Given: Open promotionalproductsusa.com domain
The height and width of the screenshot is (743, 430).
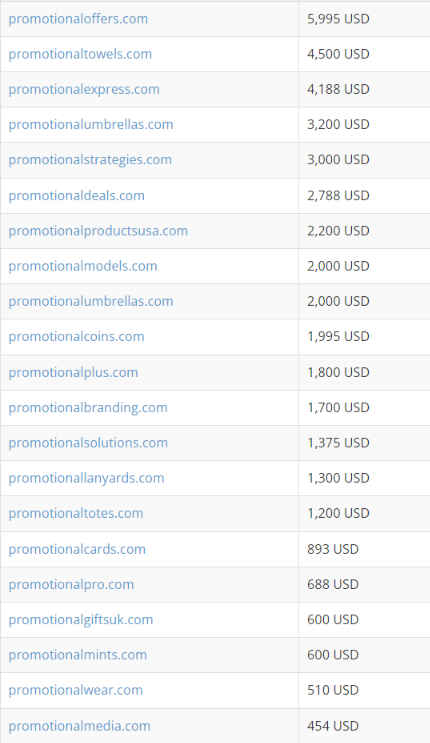Looking at the screenshot, I should 98,231.
